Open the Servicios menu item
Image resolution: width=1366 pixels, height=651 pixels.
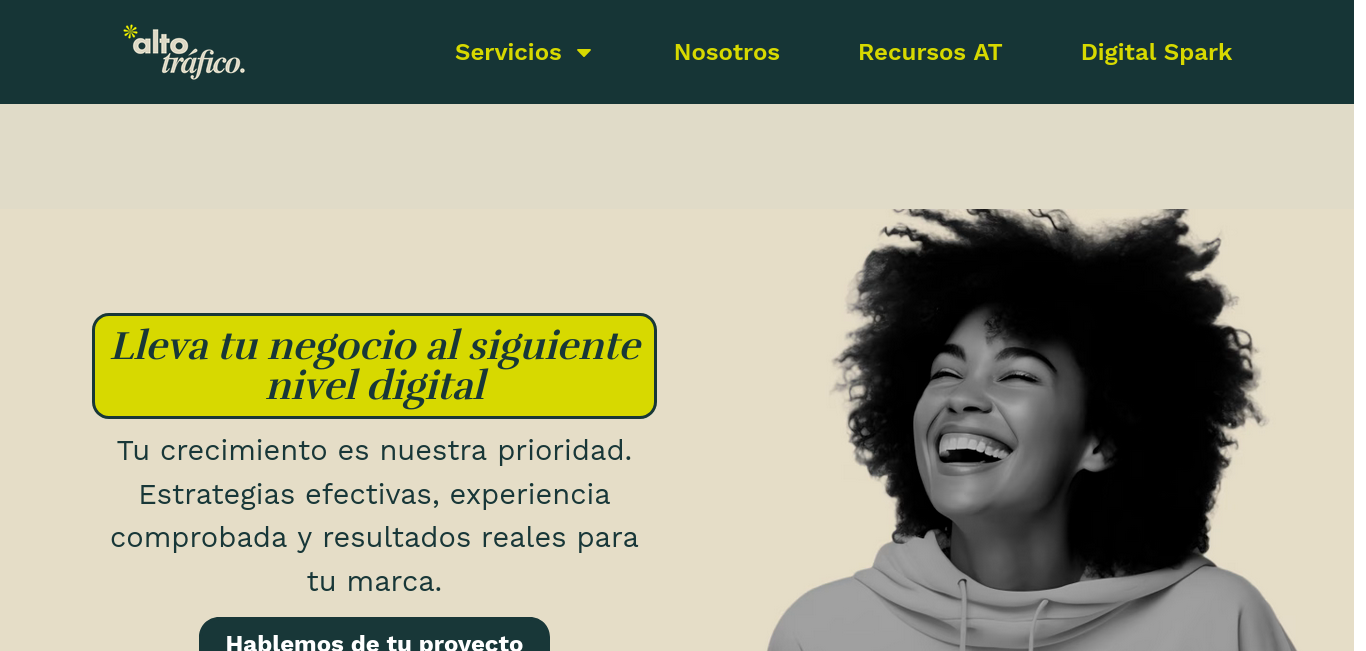pyautogui.click(x=508, y=52)
